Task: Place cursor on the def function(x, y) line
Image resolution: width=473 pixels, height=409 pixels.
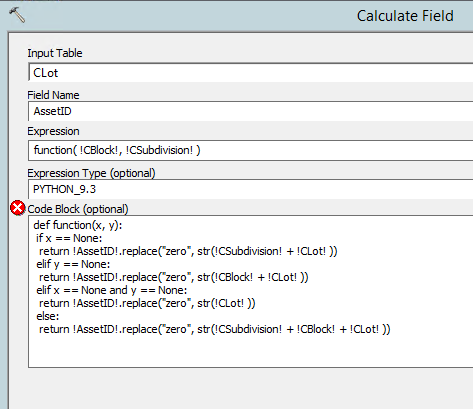Action: click(78, 225)
